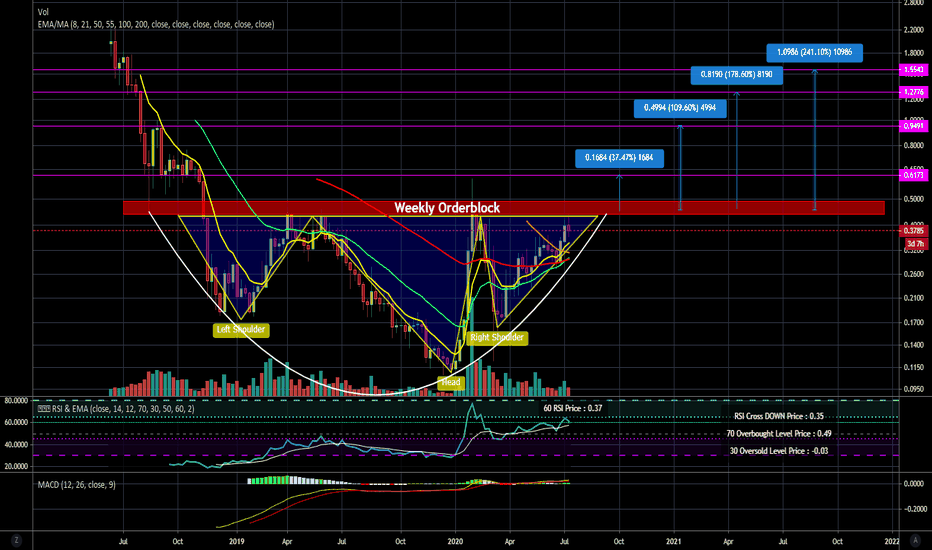The image size is (932, 550).
Task: Click the RSI Cross DOWN Price label
Action: (x=779, y=416)
